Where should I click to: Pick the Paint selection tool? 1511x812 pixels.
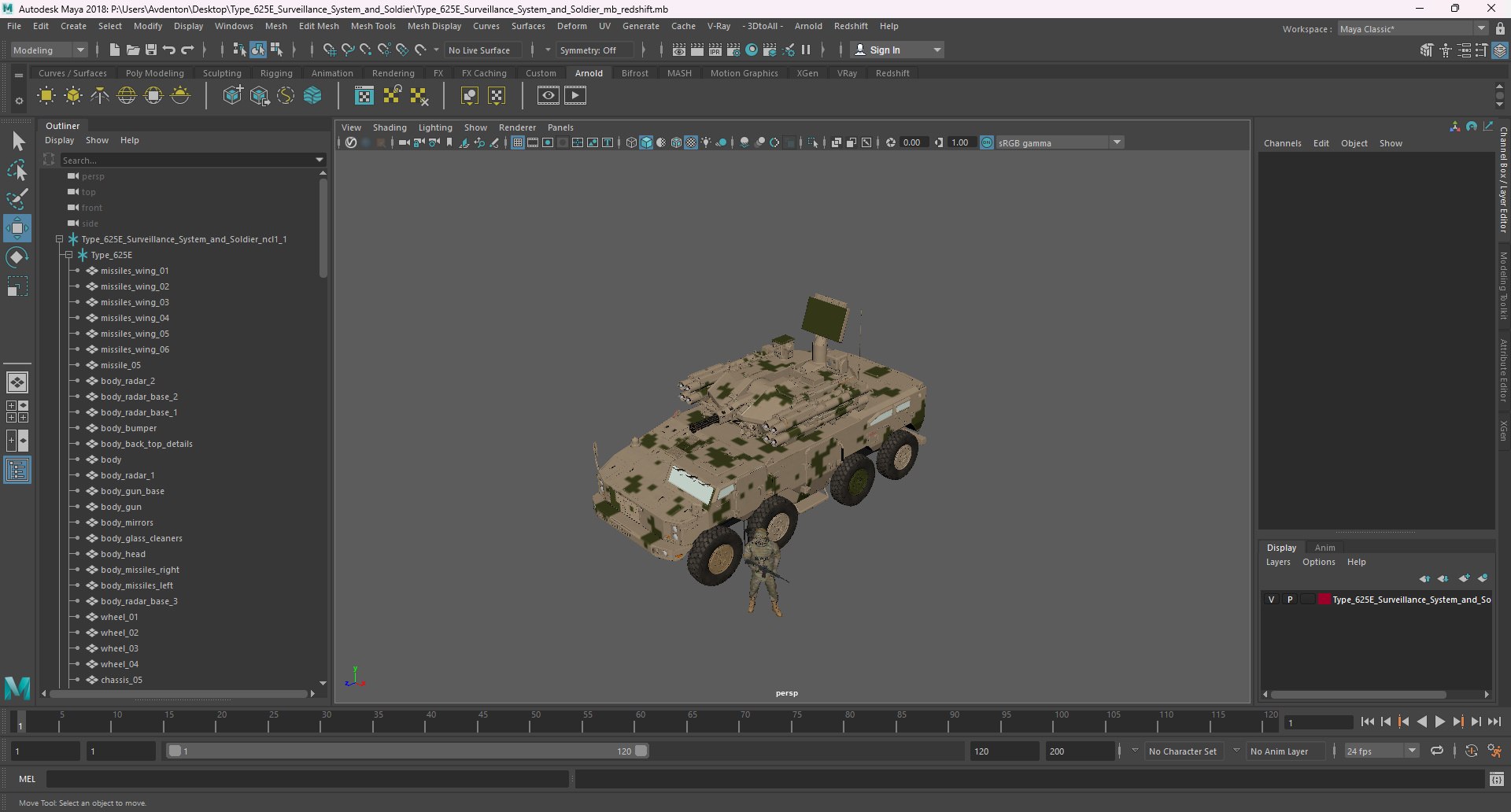click(17, 199)
